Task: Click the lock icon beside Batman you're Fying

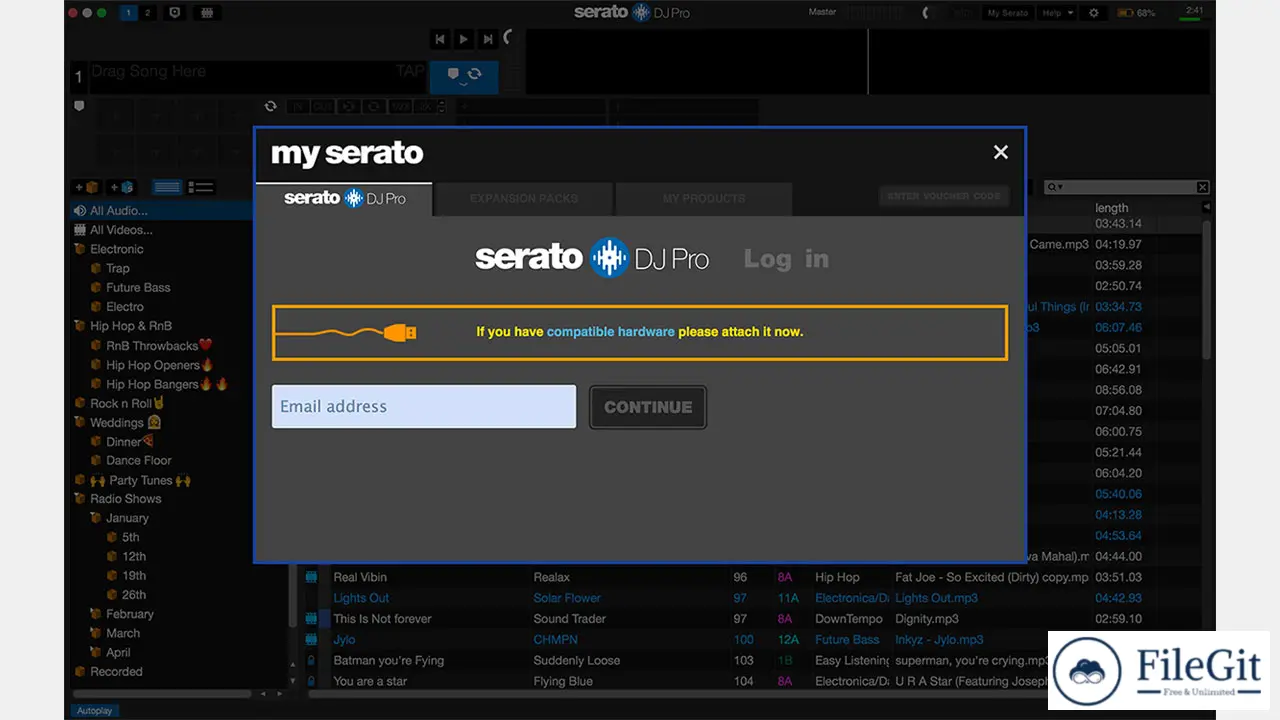Action: [311, 660]
